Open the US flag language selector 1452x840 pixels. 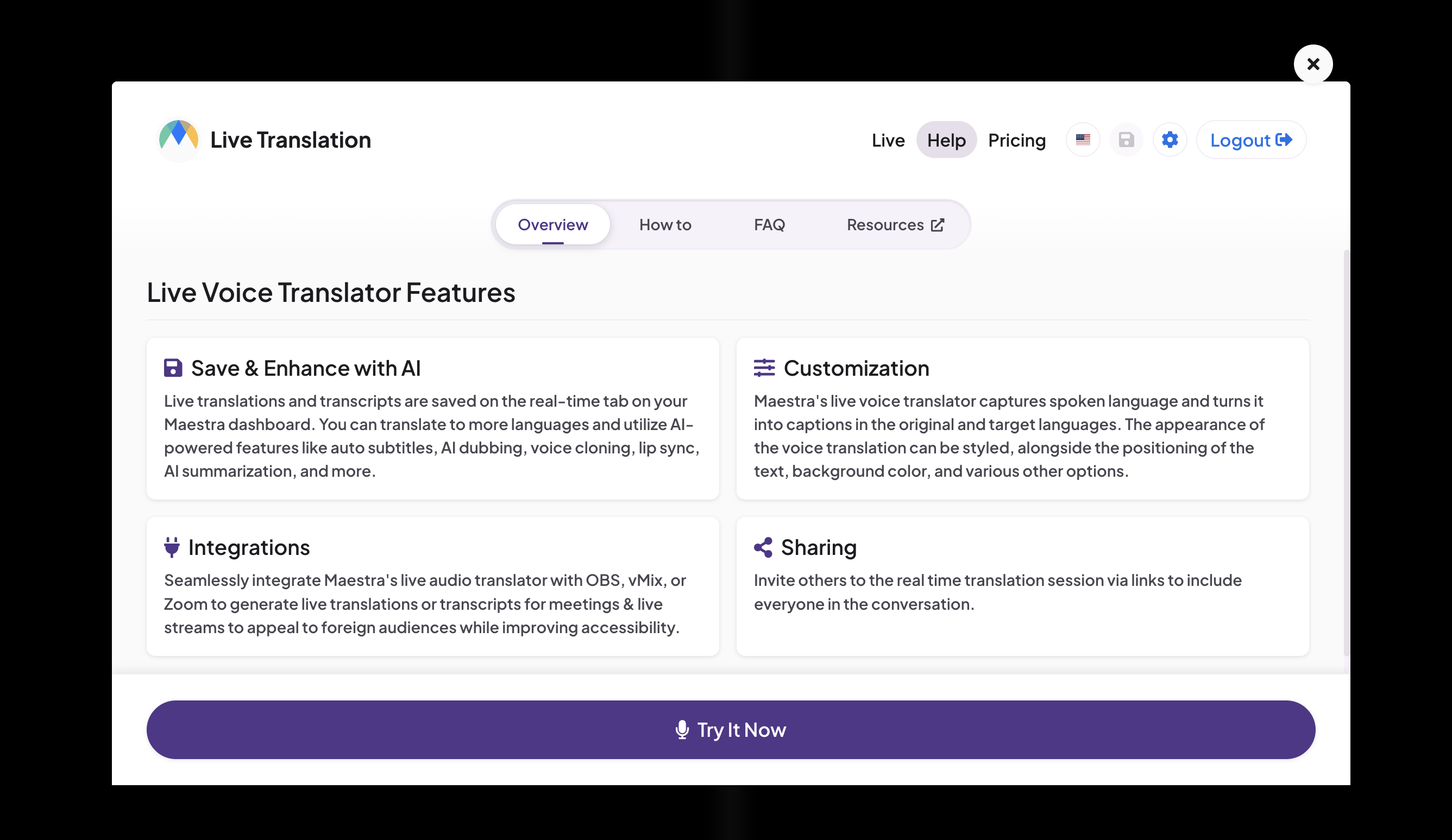(x=1083, y=140)
